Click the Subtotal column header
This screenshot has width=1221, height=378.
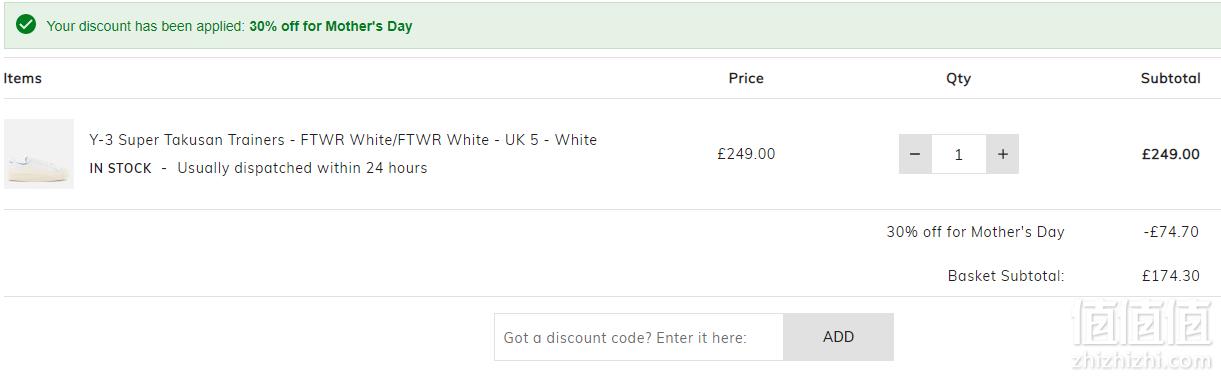1170,78
